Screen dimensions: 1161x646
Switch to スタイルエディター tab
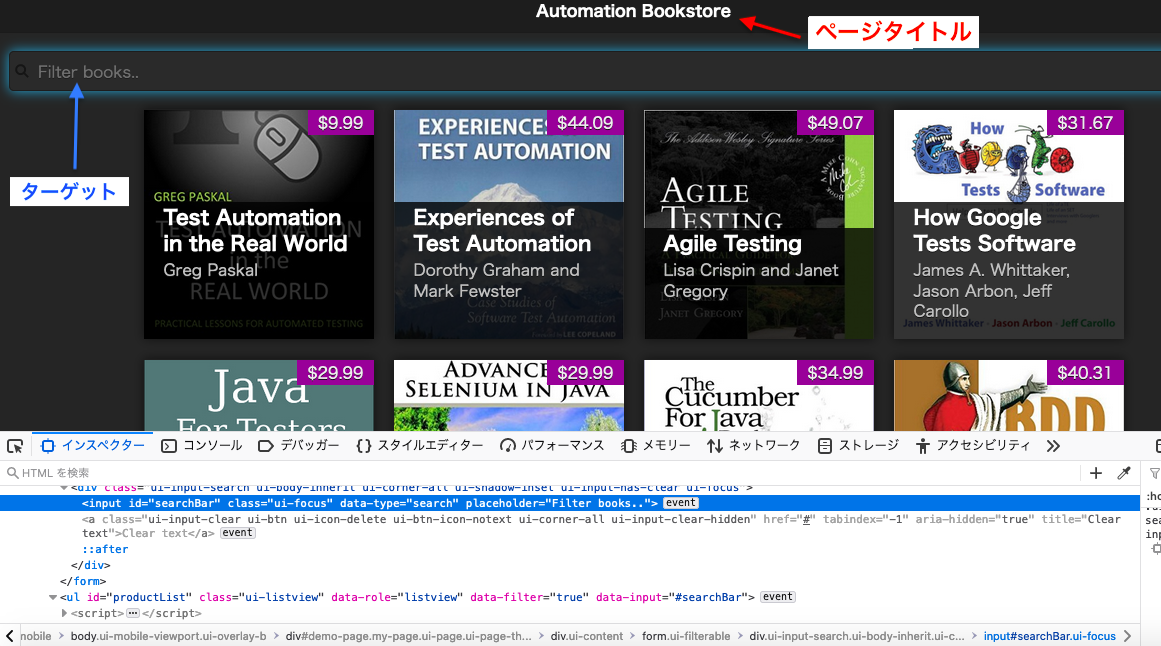tap(420, 445)
